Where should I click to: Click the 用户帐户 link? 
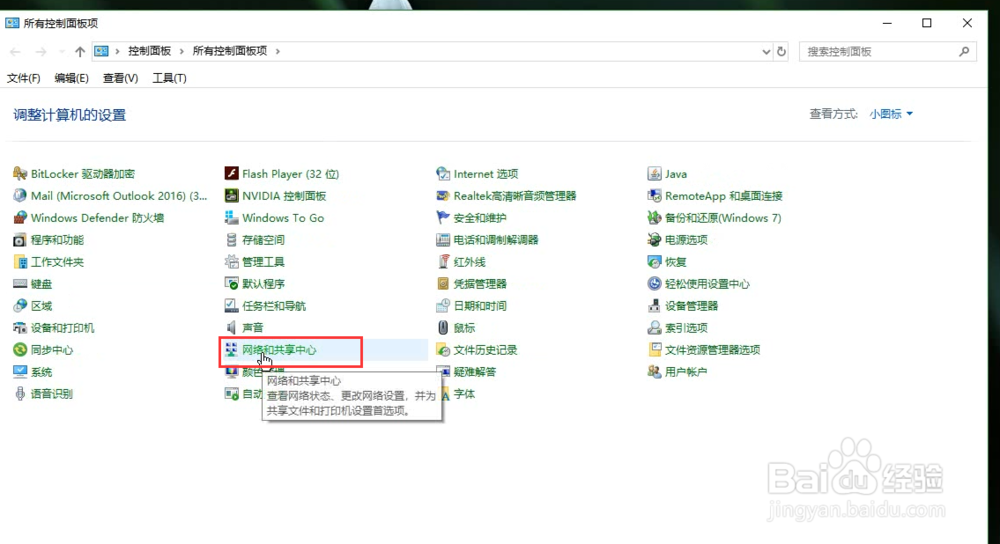[x=686, y=372]
